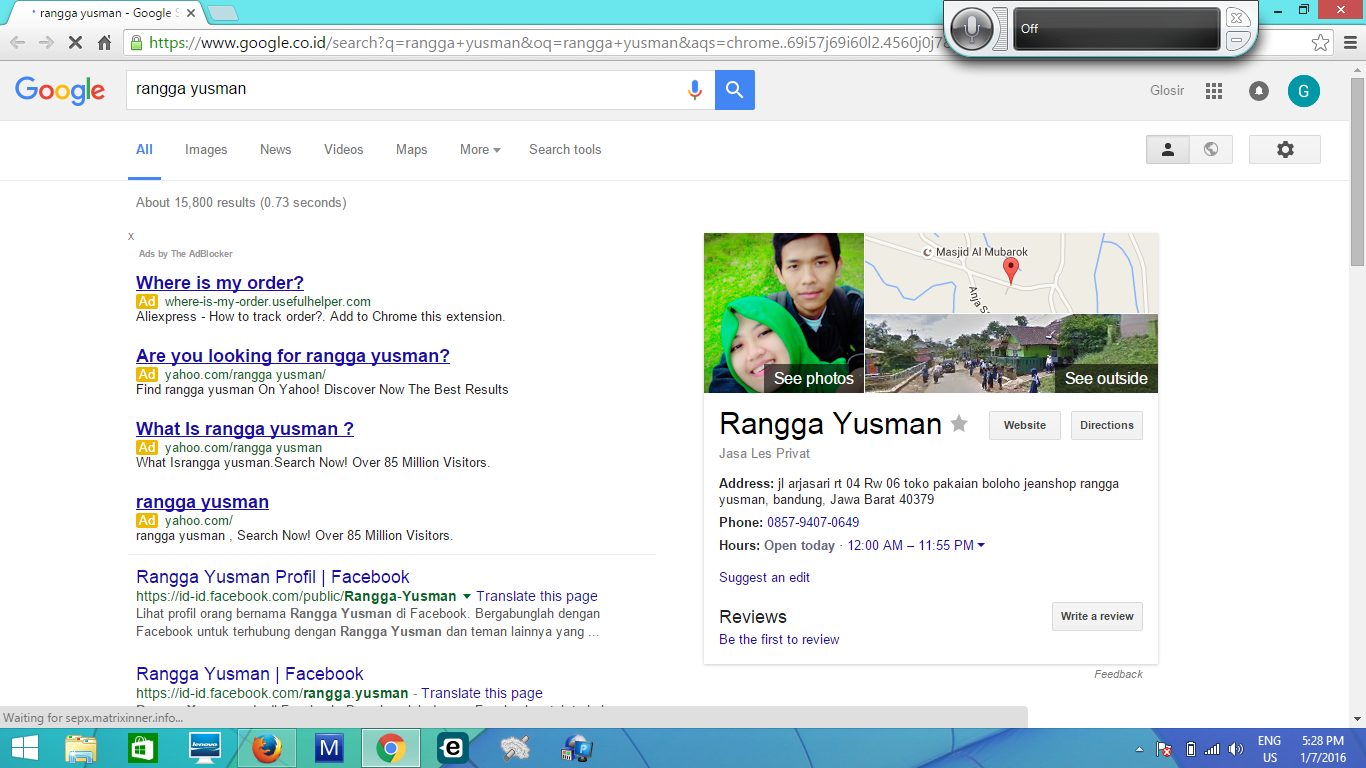Click the blue magnifier search button

(735, 90)
